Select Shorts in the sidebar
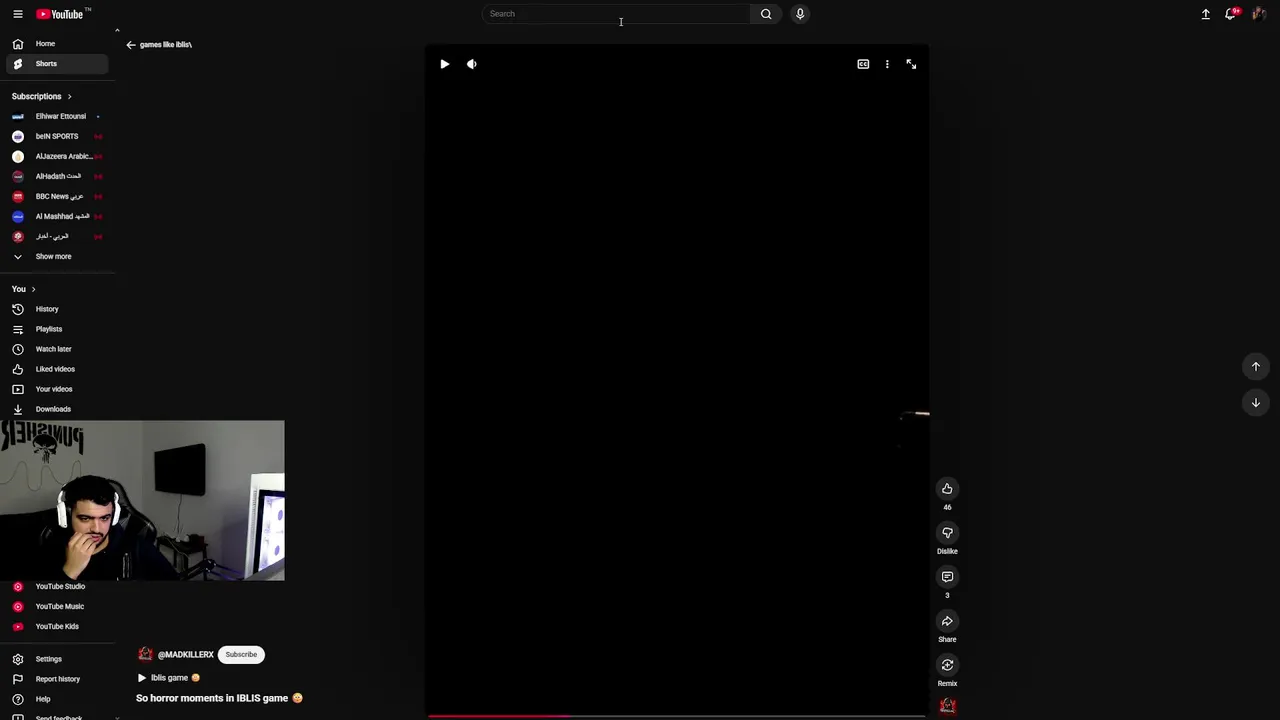Screen dimensions: 1280x720 pos(56,64)
